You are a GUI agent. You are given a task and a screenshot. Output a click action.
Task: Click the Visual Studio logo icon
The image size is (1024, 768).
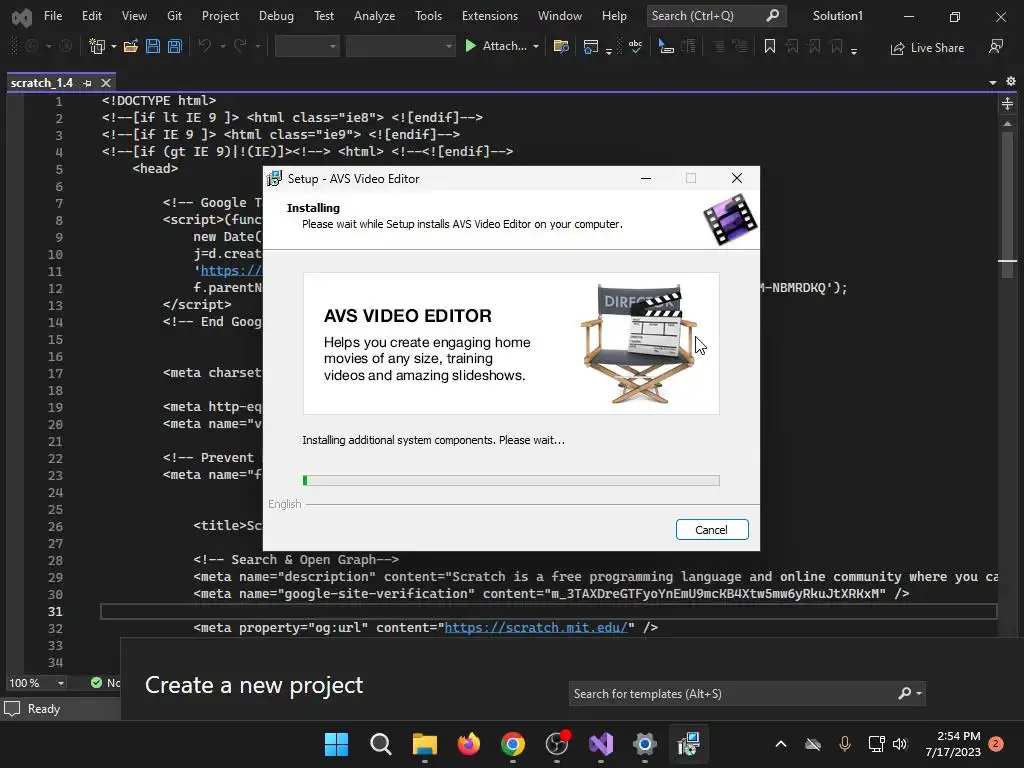pyautogui.click(x=22, y=17)
